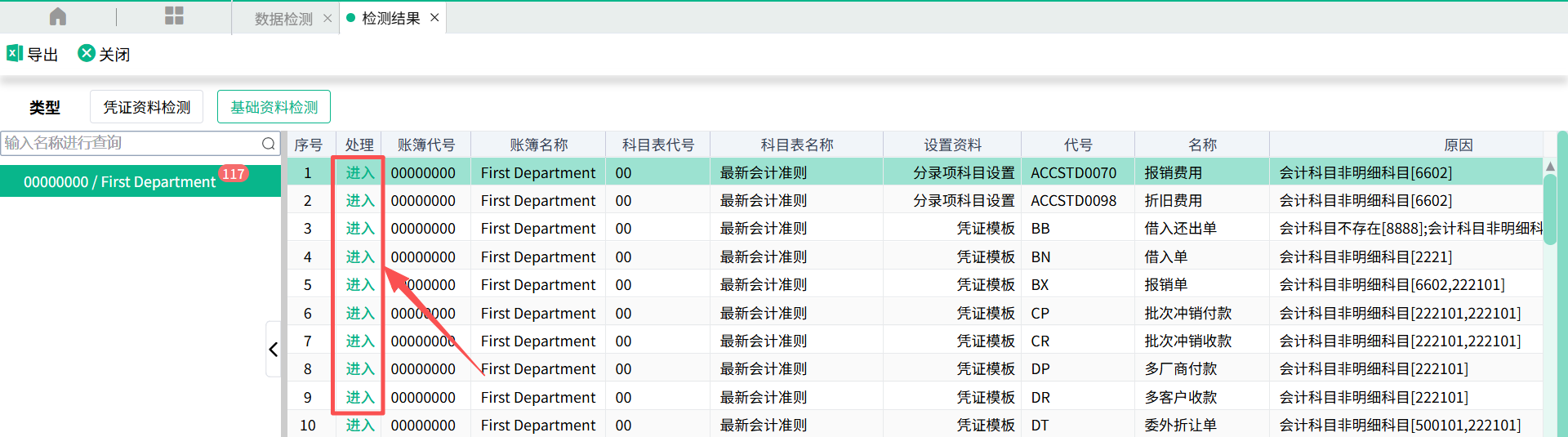The image size is (1568, 437).
Task: Switch to the 检测结果 tab
Action: (x=390, y=18)
